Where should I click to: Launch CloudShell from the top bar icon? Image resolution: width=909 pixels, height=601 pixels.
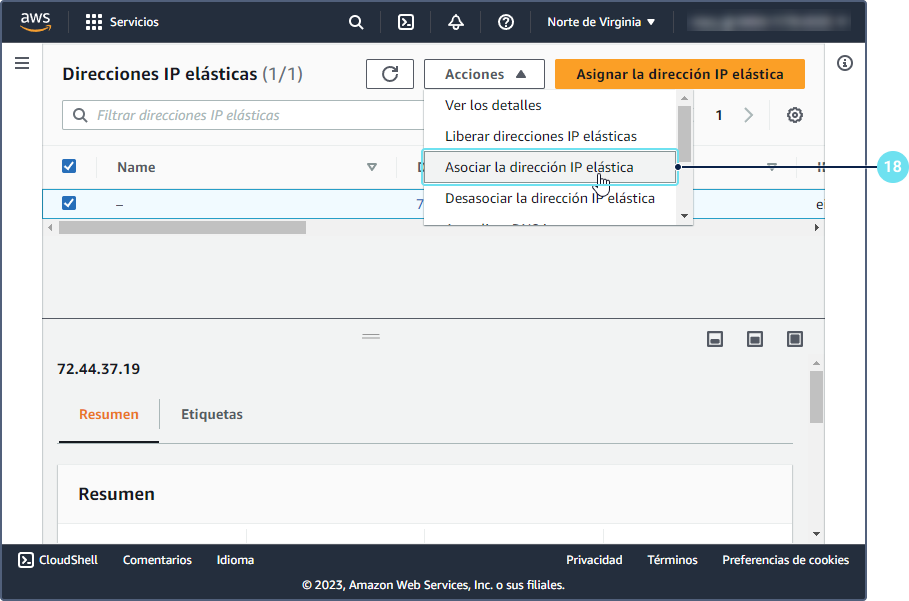click(x=406, y=22)
